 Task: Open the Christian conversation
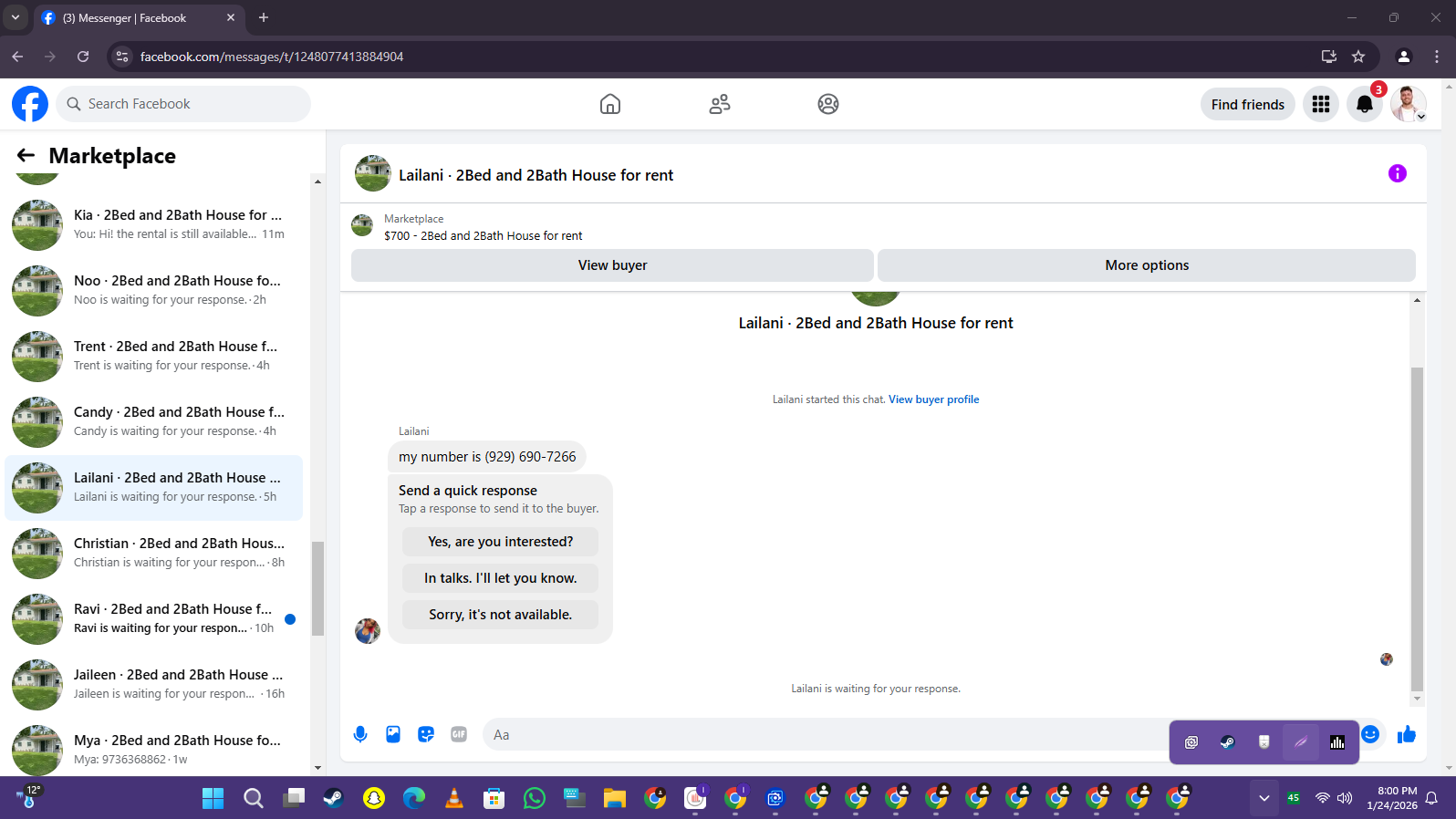coord(154,554)
